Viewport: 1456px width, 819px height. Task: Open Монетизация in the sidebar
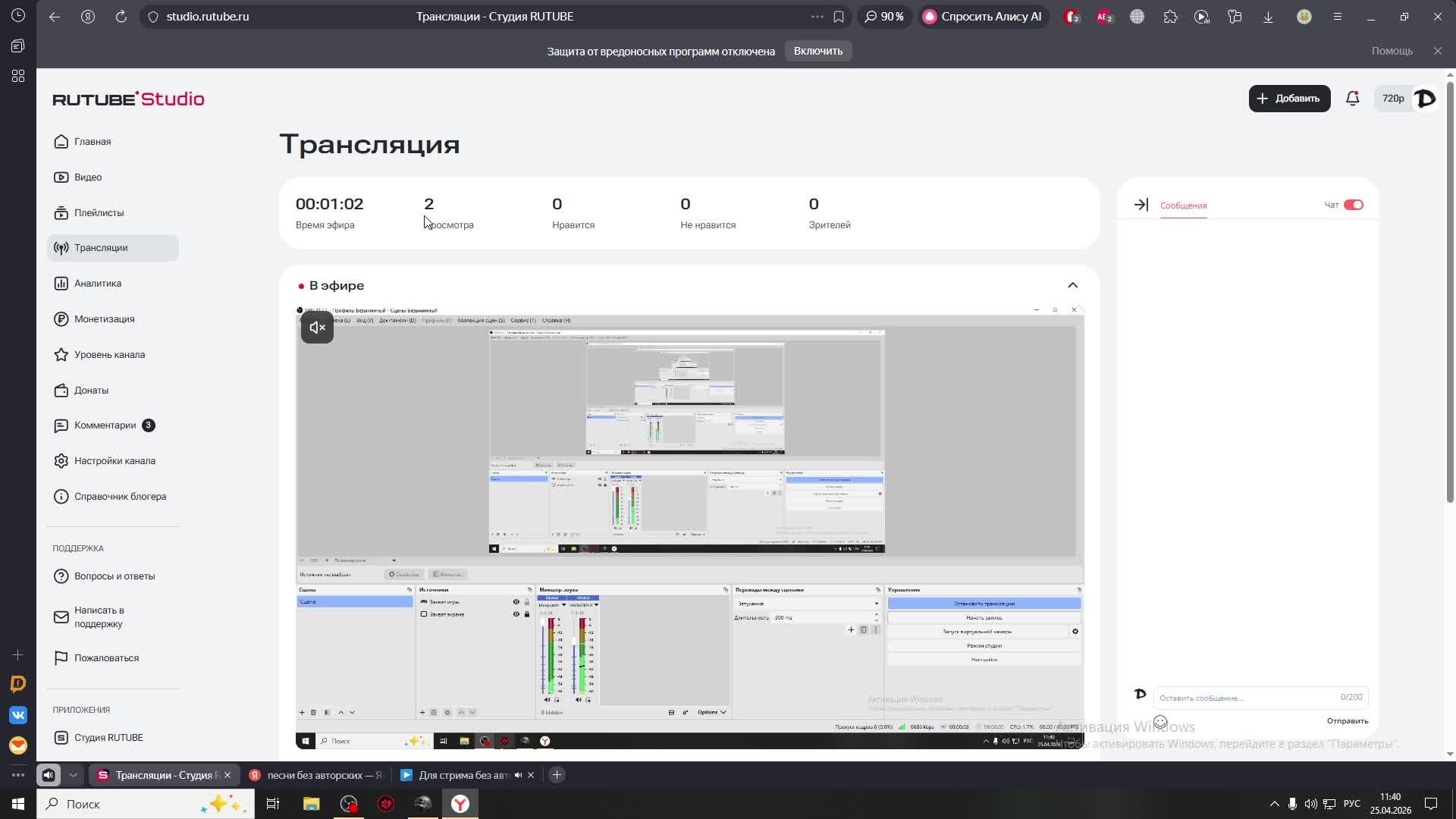click(104, 319)
